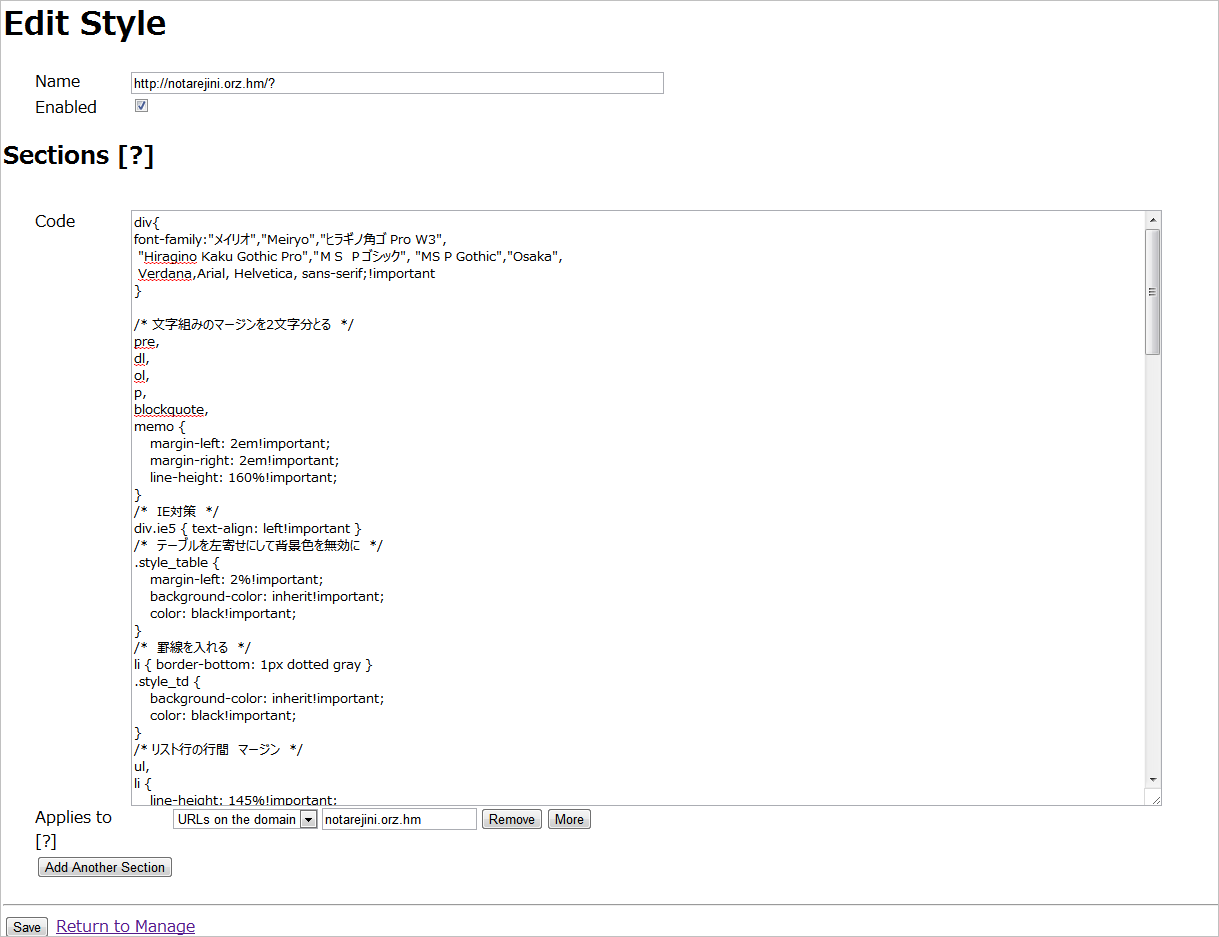This screenshot has height=937, width=1219.
Task: Place cursor on the '.style_table {' line
Action: [176, 562]
